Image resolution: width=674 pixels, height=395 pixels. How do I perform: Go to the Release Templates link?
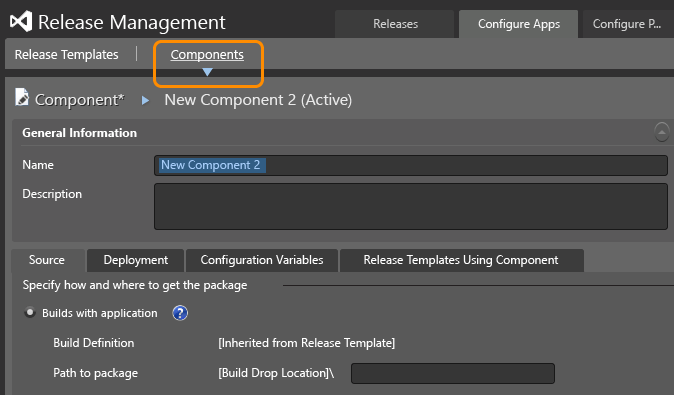pyautogui.click(x=67, y=55)
